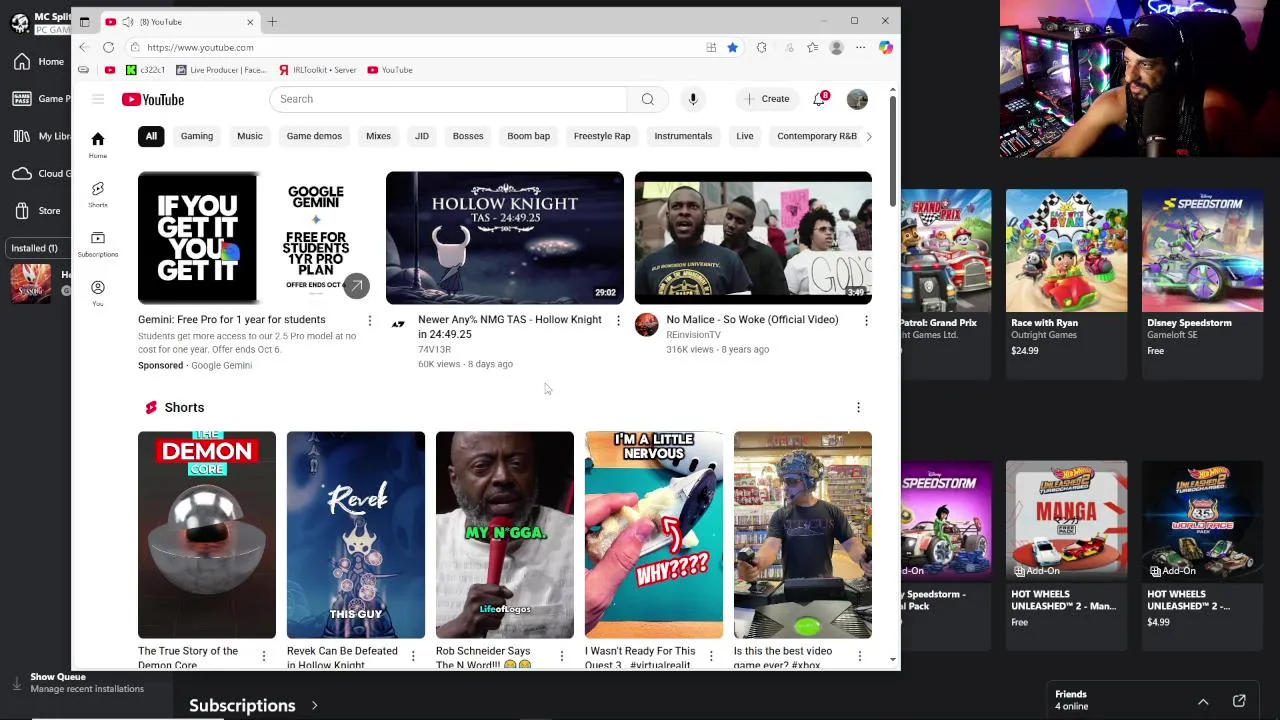Open the IRLToolkit Server bookmark
The width and height of the screenshot is (1280, 720).
[318, 70]
